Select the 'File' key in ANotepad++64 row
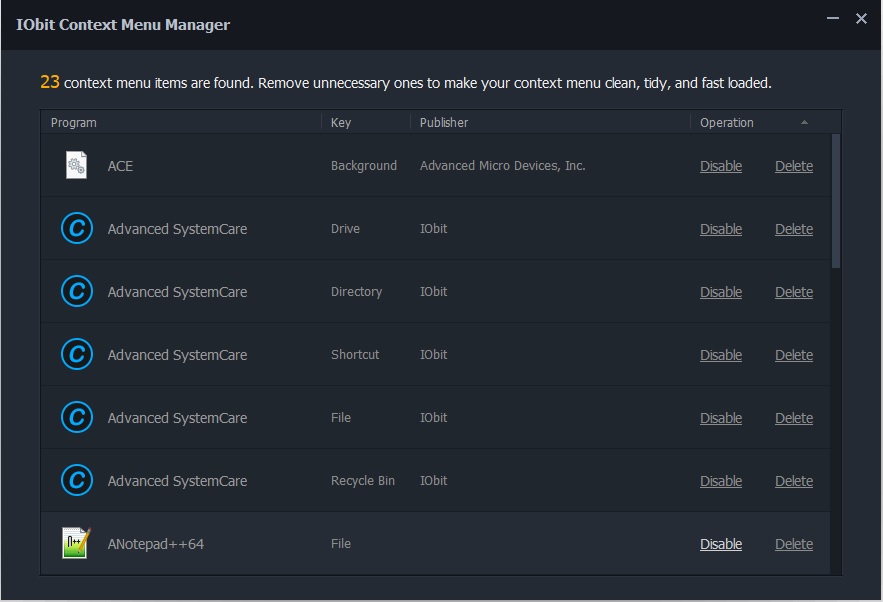883x602 pixels. click(341, 544)
